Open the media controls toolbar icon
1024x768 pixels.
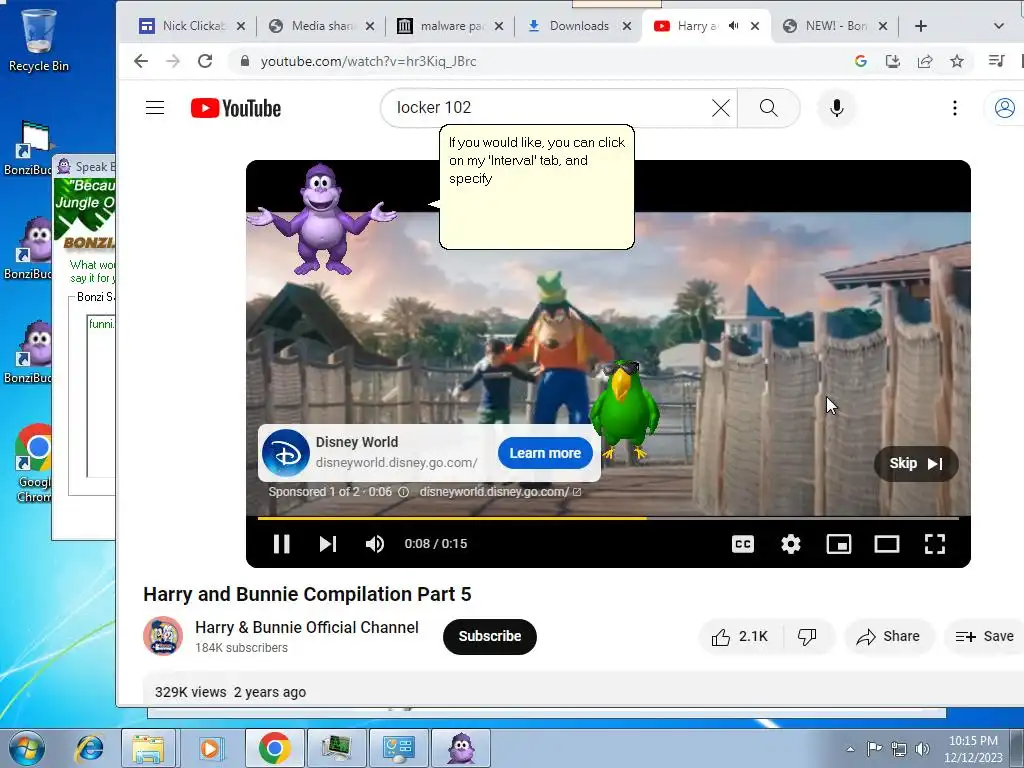click(997, 61)
